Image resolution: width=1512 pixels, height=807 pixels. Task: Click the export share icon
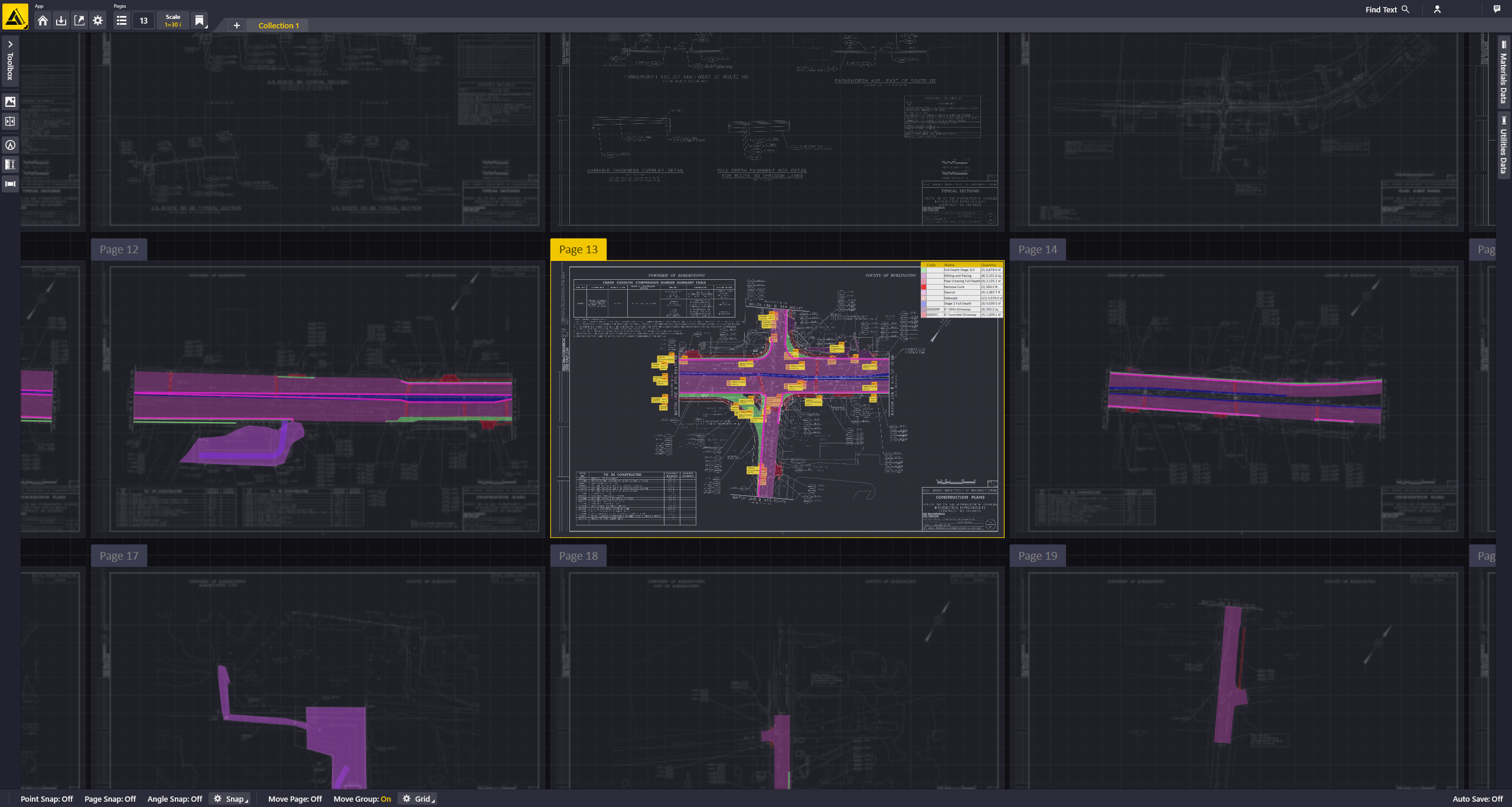pos(79,21)
